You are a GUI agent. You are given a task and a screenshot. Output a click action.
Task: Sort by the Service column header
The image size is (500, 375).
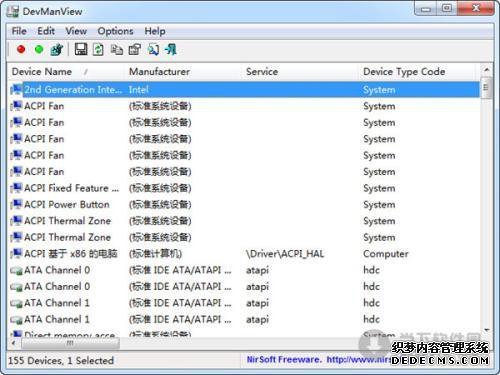coord(301,71)
